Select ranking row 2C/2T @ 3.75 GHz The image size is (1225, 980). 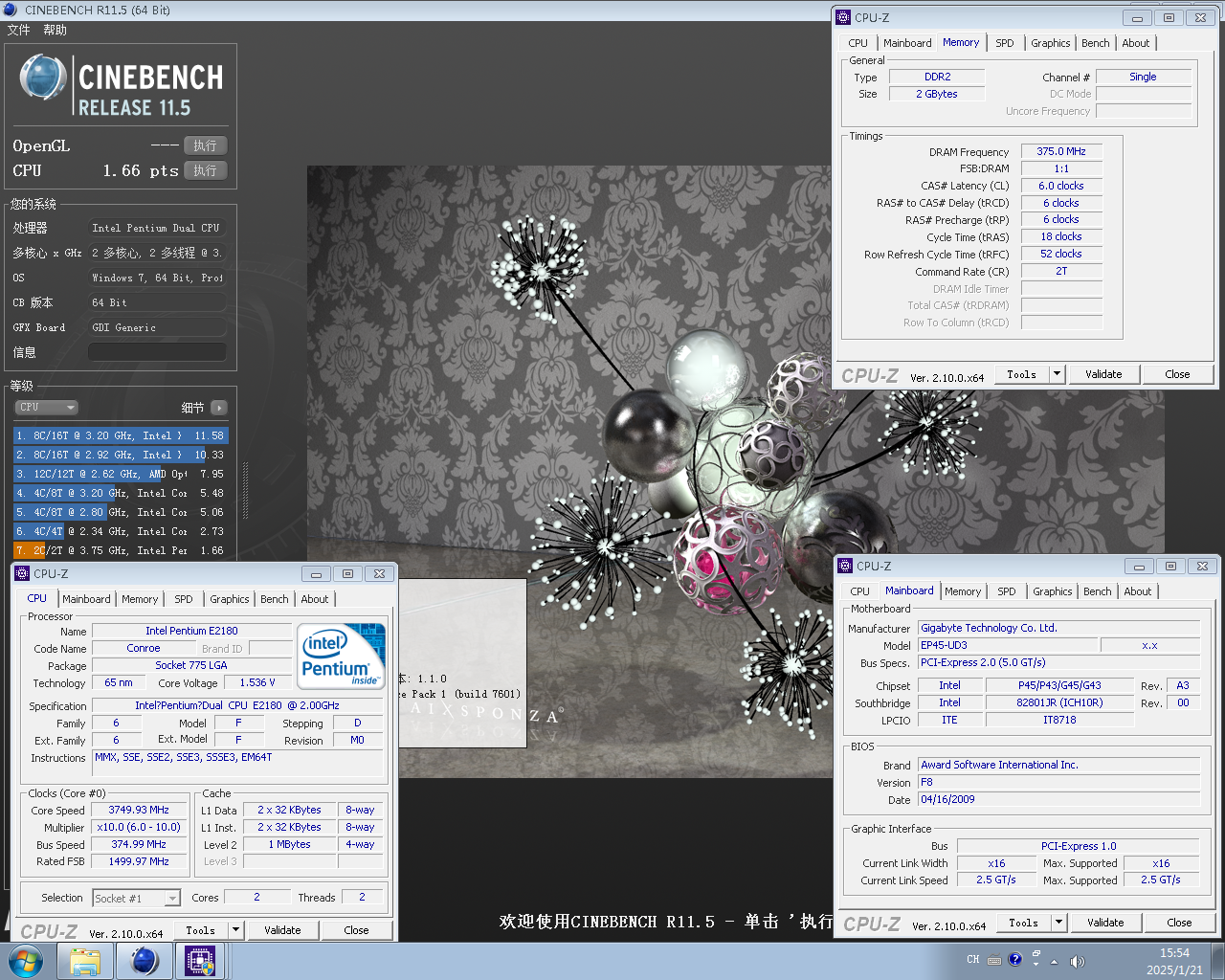pyautogui.click(x=121, y=550)
